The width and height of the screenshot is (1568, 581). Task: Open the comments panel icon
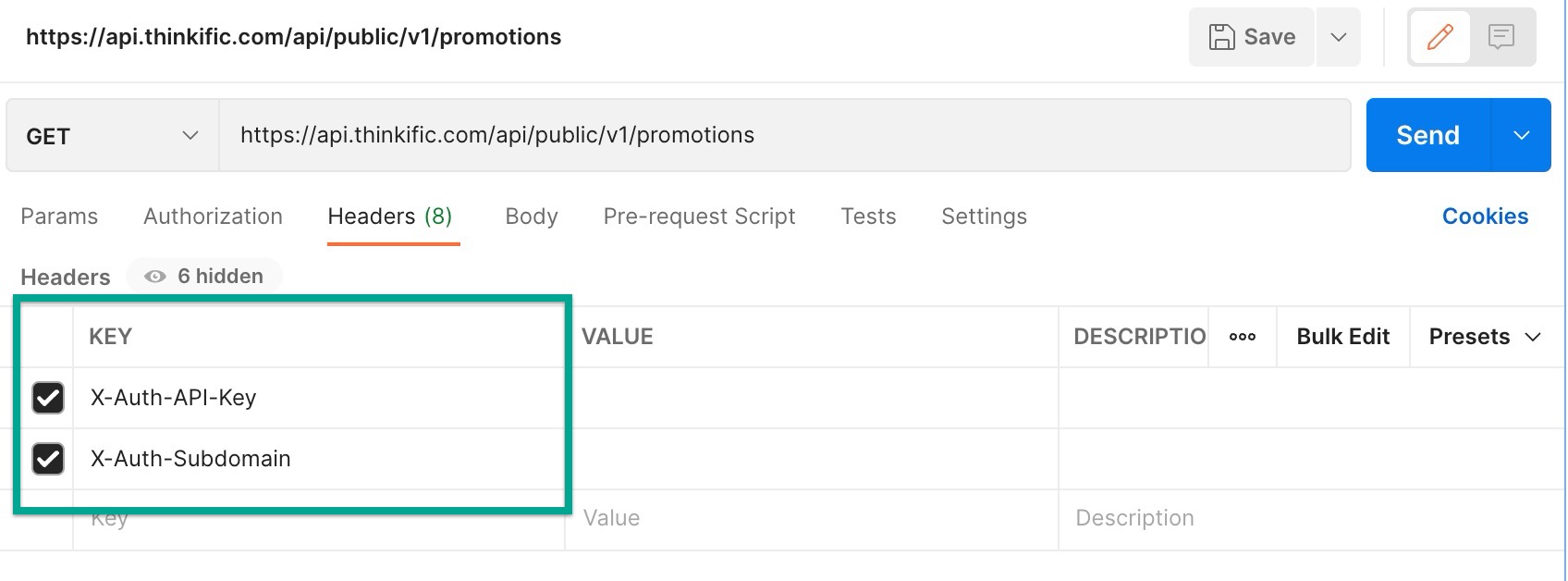tap(1501, 37)
